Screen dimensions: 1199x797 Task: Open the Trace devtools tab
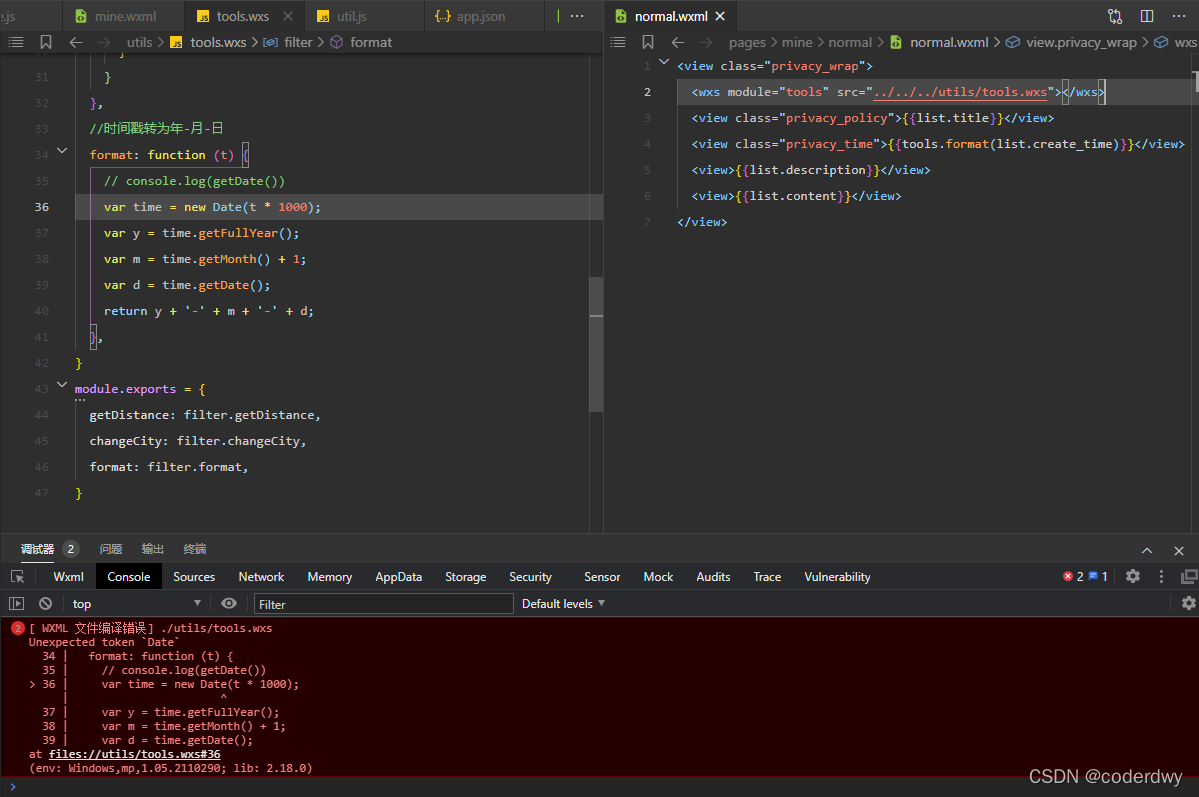pos(767,577)
